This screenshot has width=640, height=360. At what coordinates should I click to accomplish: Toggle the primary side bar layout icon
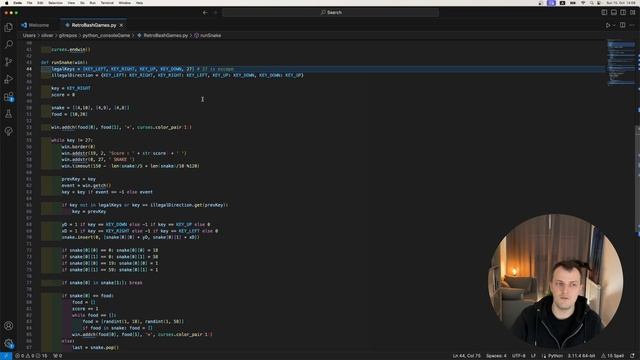(x=604, y=13)
